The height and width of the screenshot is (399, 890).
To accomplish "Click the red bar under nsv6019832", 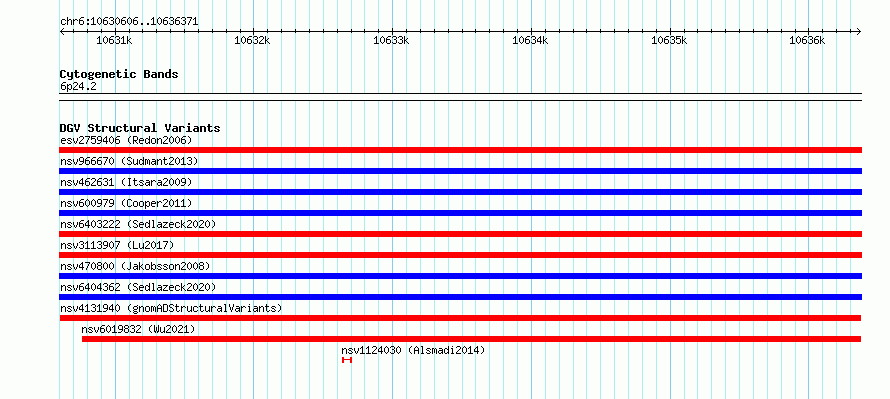I will point(472,339).
